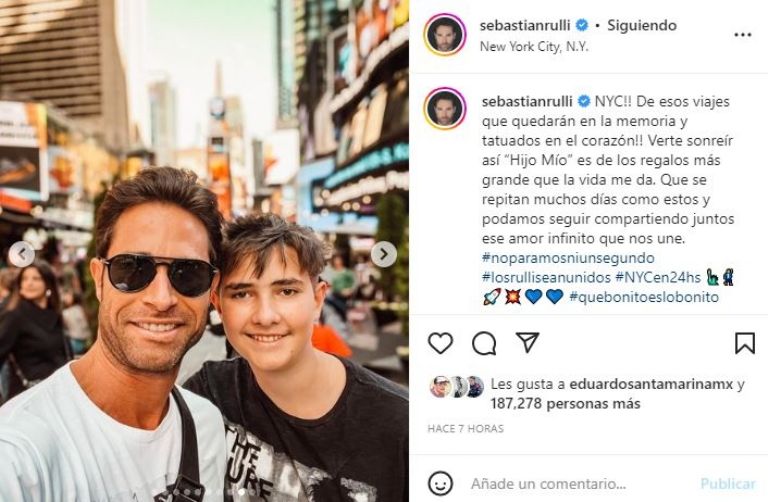768x502 pixels.
Task: Open the hashtag #noparamosniunsegundo
Action: [568, 258]
